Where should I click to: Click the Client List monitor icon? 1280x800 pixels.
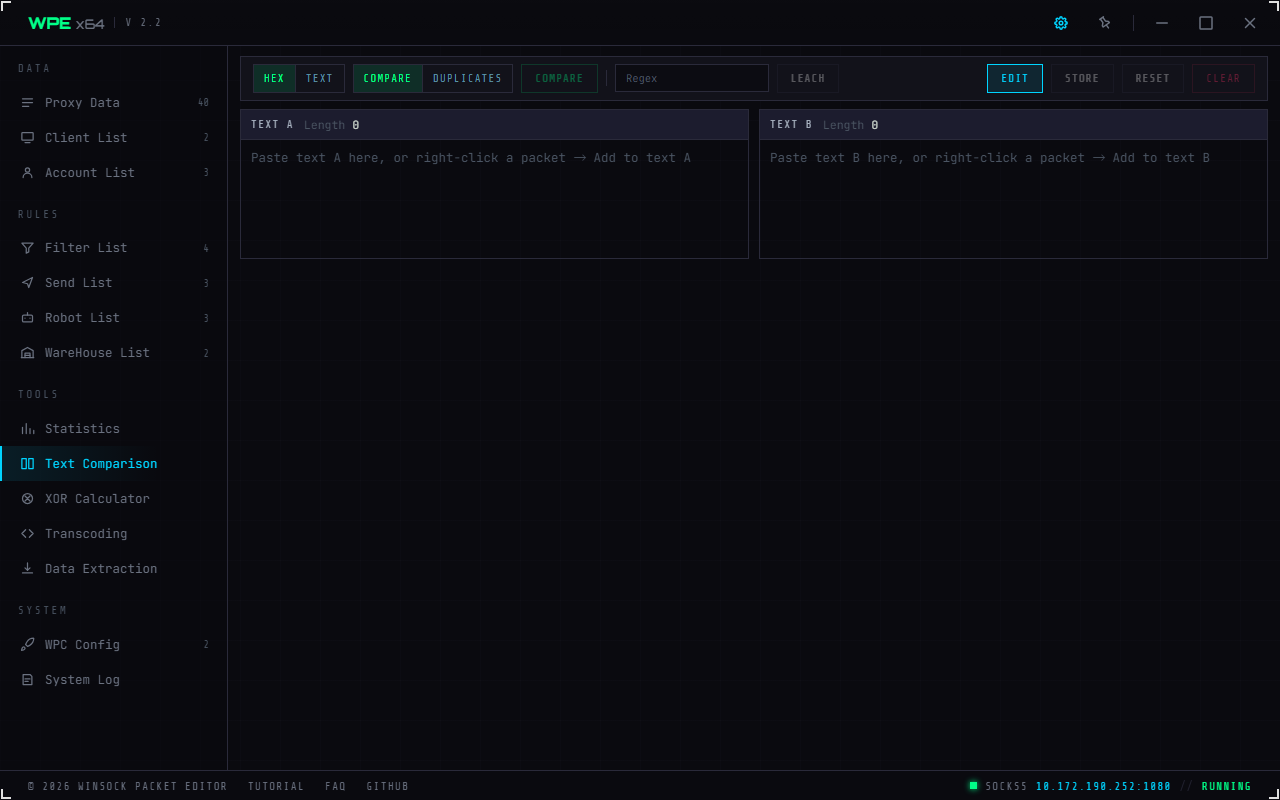pyautogui.click(x=28, y=138)
